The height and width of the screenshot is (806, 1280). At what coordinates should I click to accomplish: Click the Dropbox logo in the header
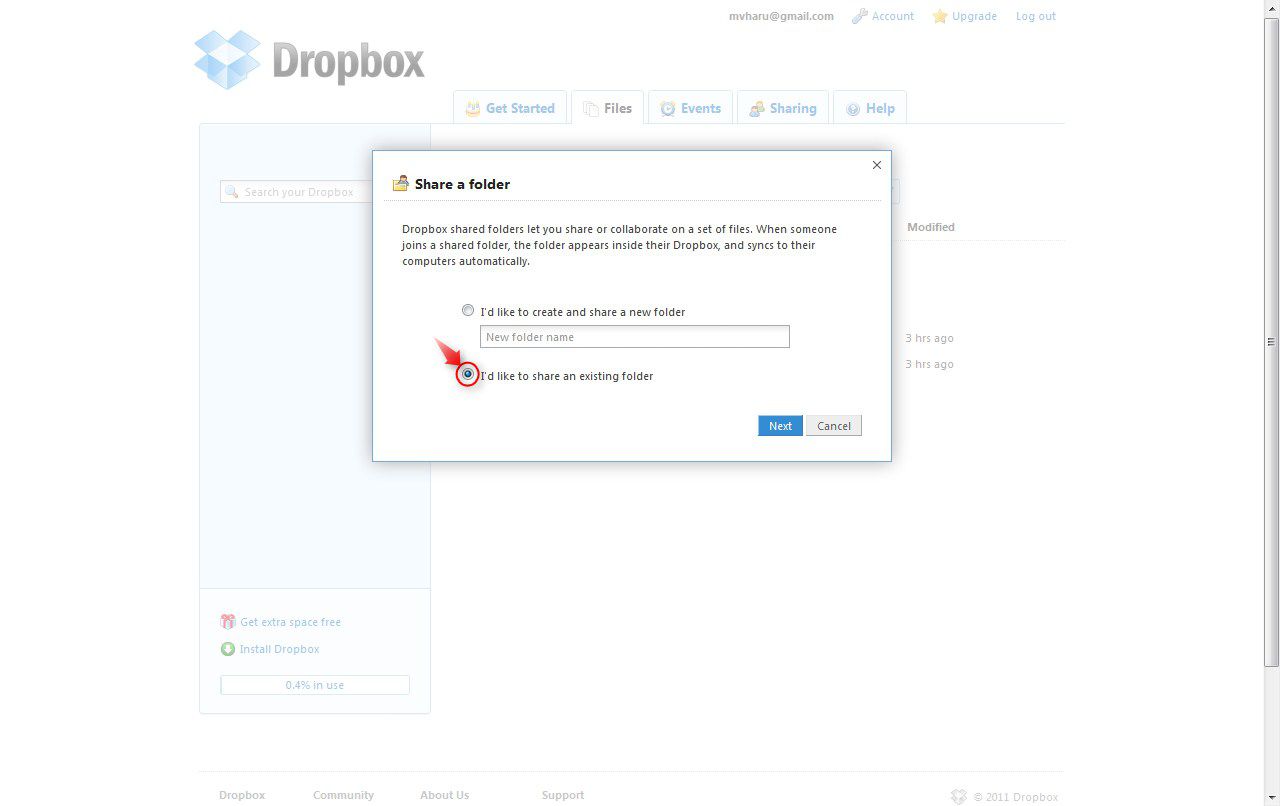pos(309,60)
